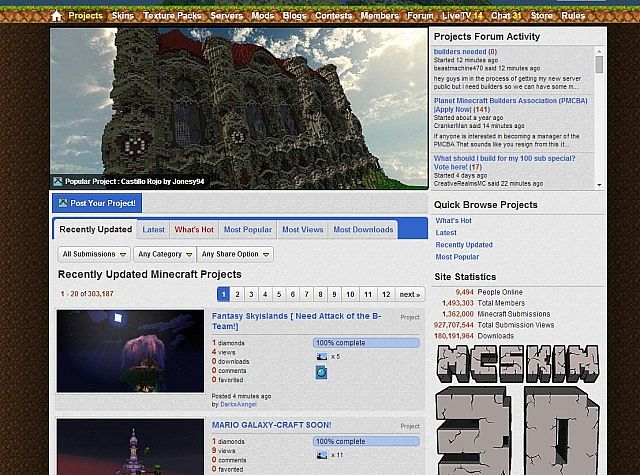Expand Any Category dropdown
This screenshot has width=640, height=475.
[x=164, y=254]
